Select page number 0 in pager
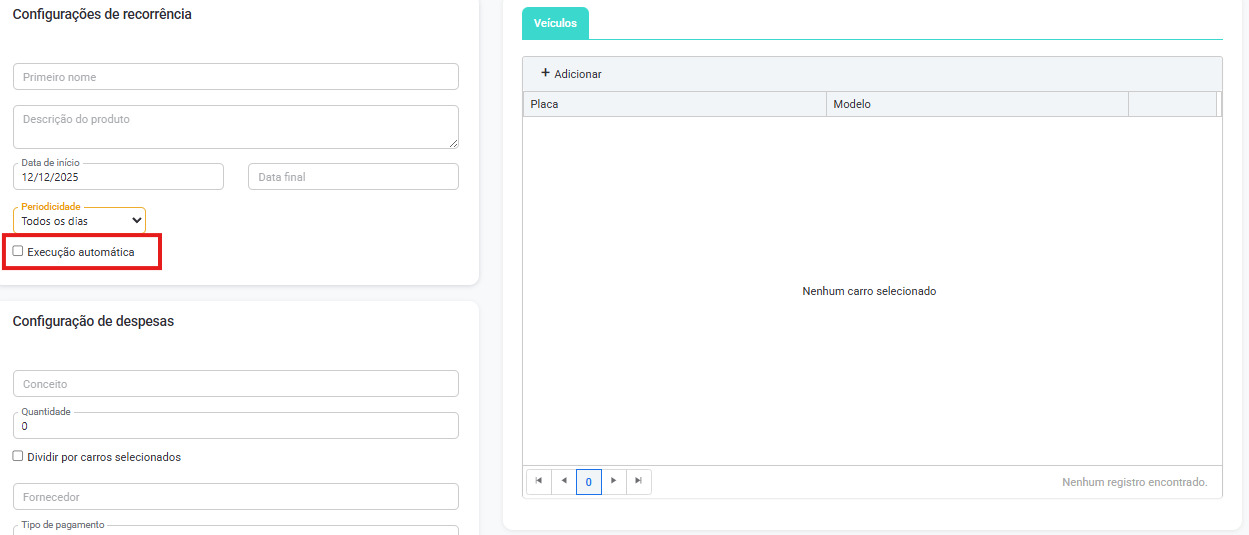 [x=589, y=482]
